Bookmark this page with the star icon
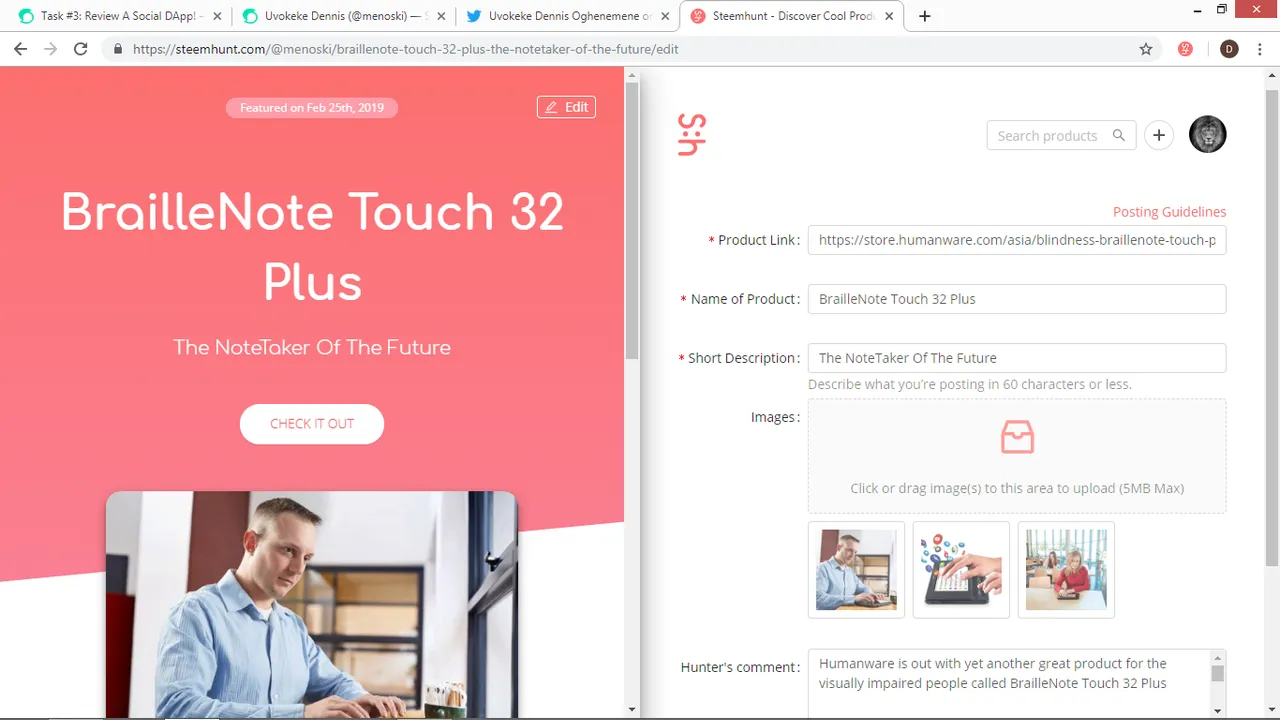 (x=1146, y=49)
